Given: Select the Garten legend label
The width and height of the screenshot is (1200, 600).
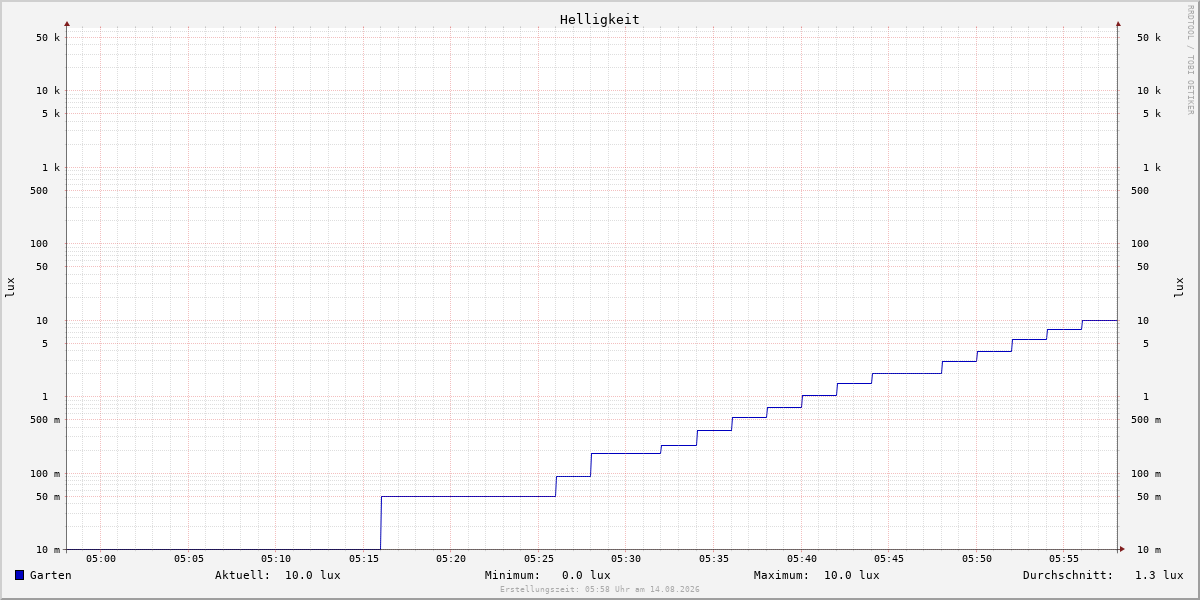Looking at the screenshot, I should tap(51, 575).
